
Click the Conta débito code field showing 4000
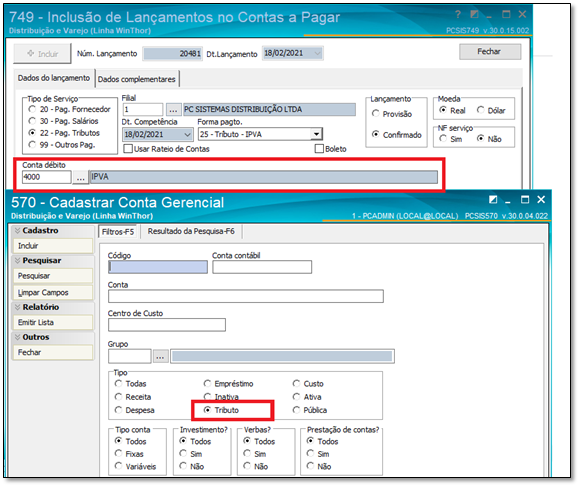pos(47,177)
